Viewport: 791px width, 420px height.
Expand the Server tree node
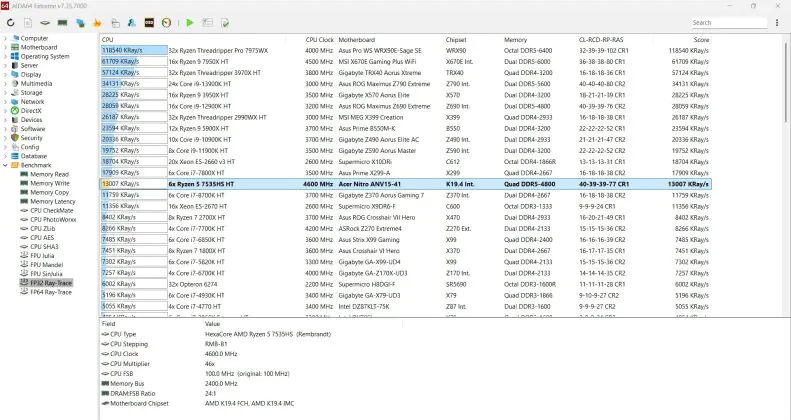(x=5, y=66)
